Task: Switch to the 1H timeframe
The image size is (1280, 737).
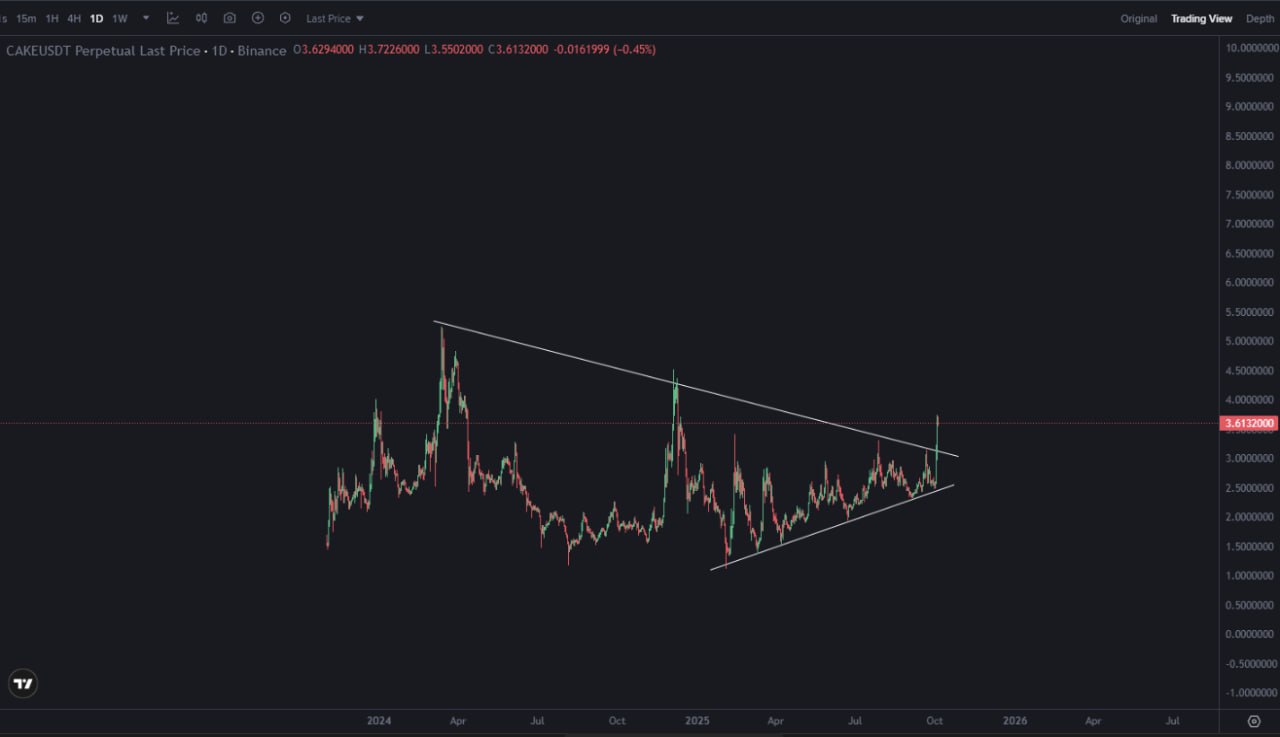Action: pyautogui.click(x=52, y=18)
